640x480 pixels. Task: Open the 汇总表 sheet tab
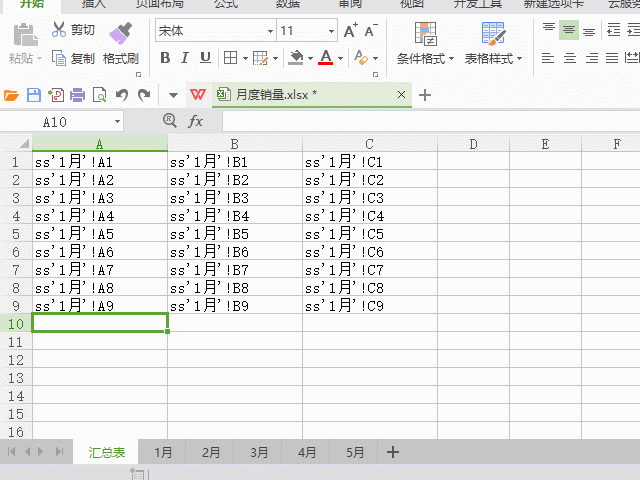pyautogui.click(x=106, y=452)
